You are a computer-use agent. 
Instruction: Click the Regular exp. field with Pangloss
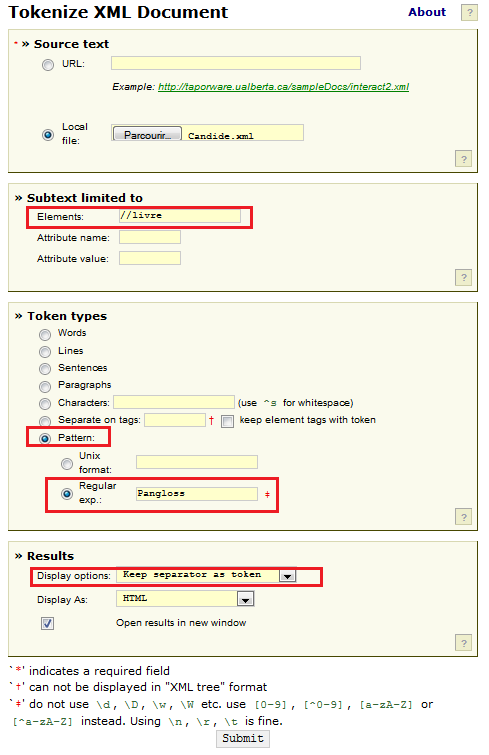pos(197,494)
